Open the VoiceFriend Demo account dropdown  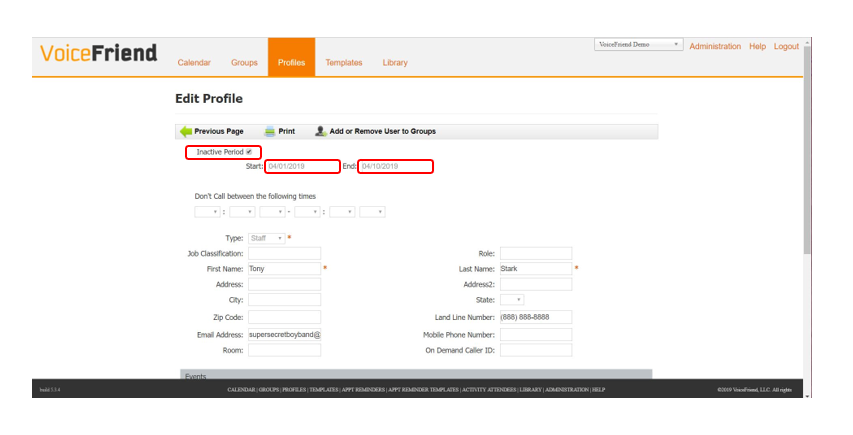tap(638, 45)
